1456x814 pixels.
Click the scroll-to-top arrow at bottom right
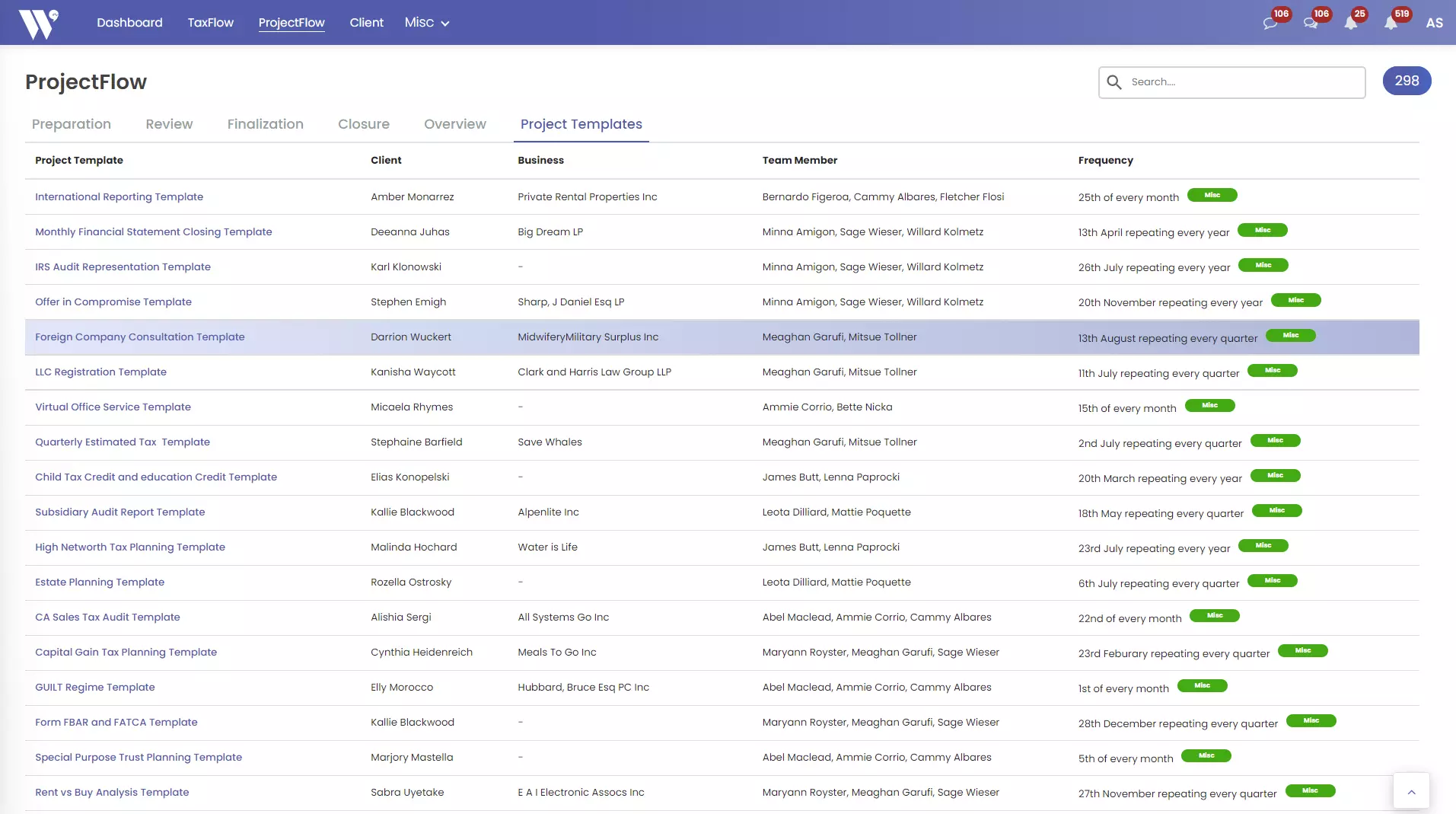[1413, 791]
